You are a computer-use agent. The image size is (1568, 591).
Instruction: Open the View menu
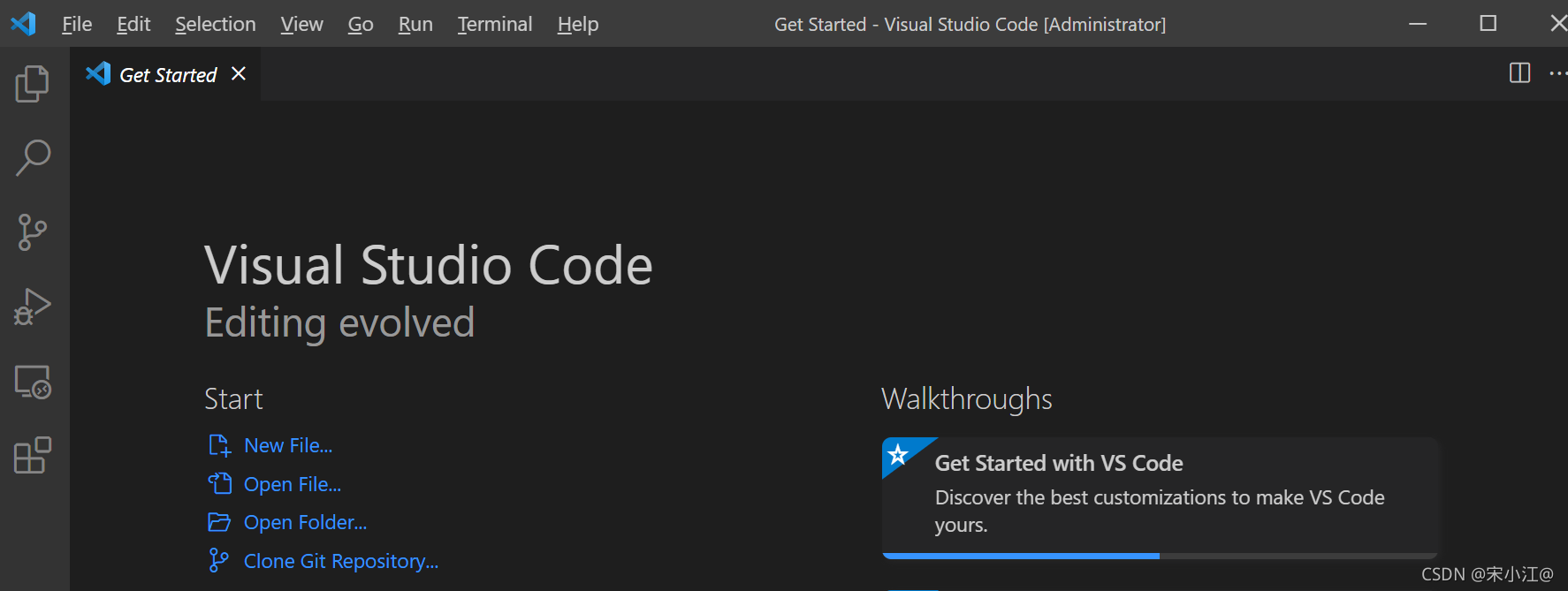[301, 24]
